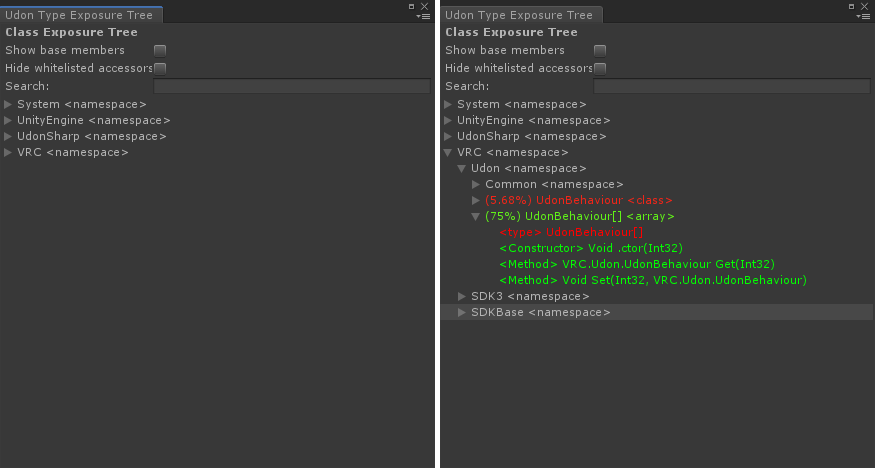Select the (5.68%) UdonBehaviour <class> row
This screenshot has height=468, width=875.
pos(657,200)
